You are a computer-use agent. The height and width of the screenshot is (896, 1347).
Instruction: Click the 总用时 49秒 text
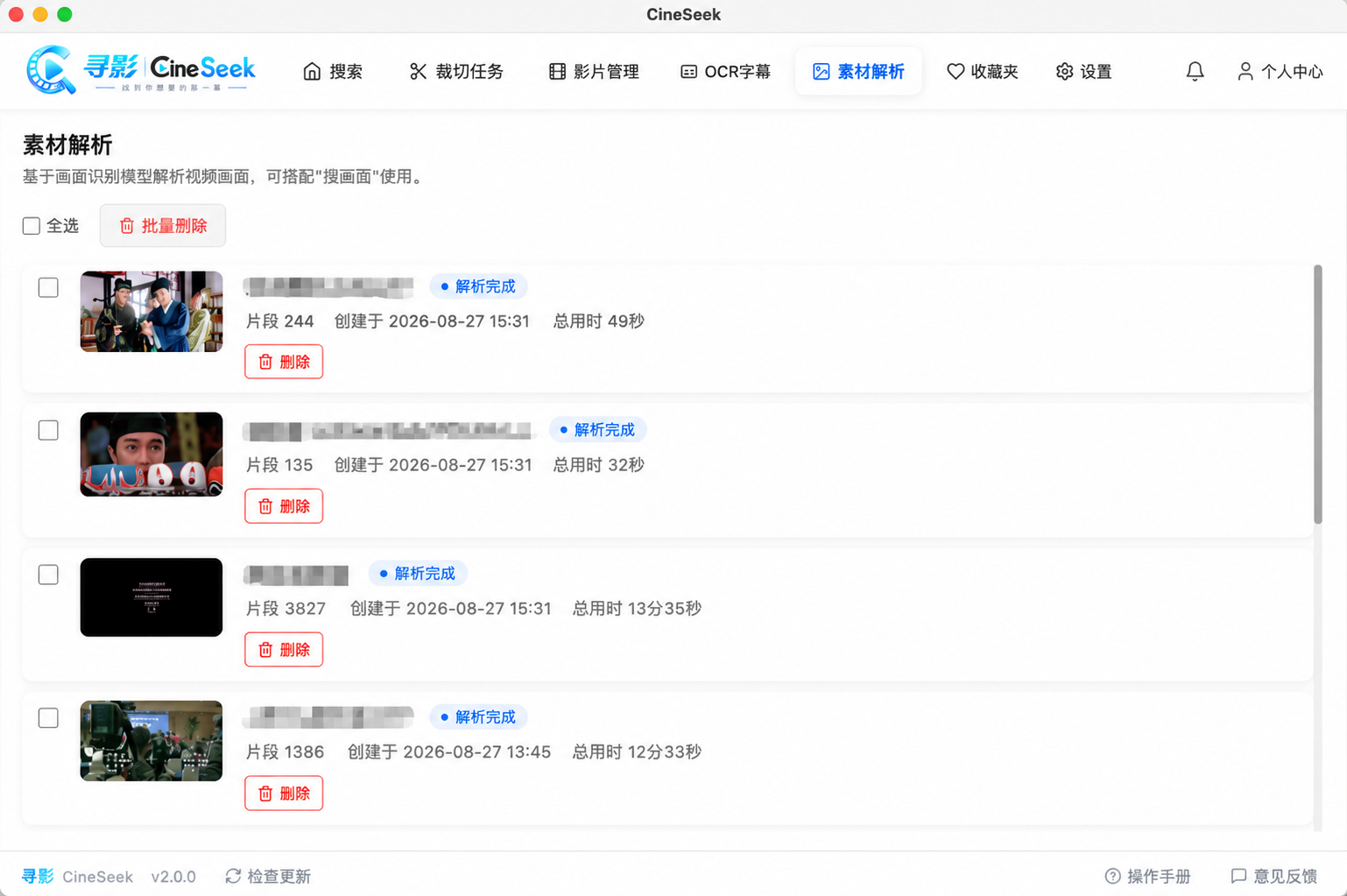click(x=599, y=321)
